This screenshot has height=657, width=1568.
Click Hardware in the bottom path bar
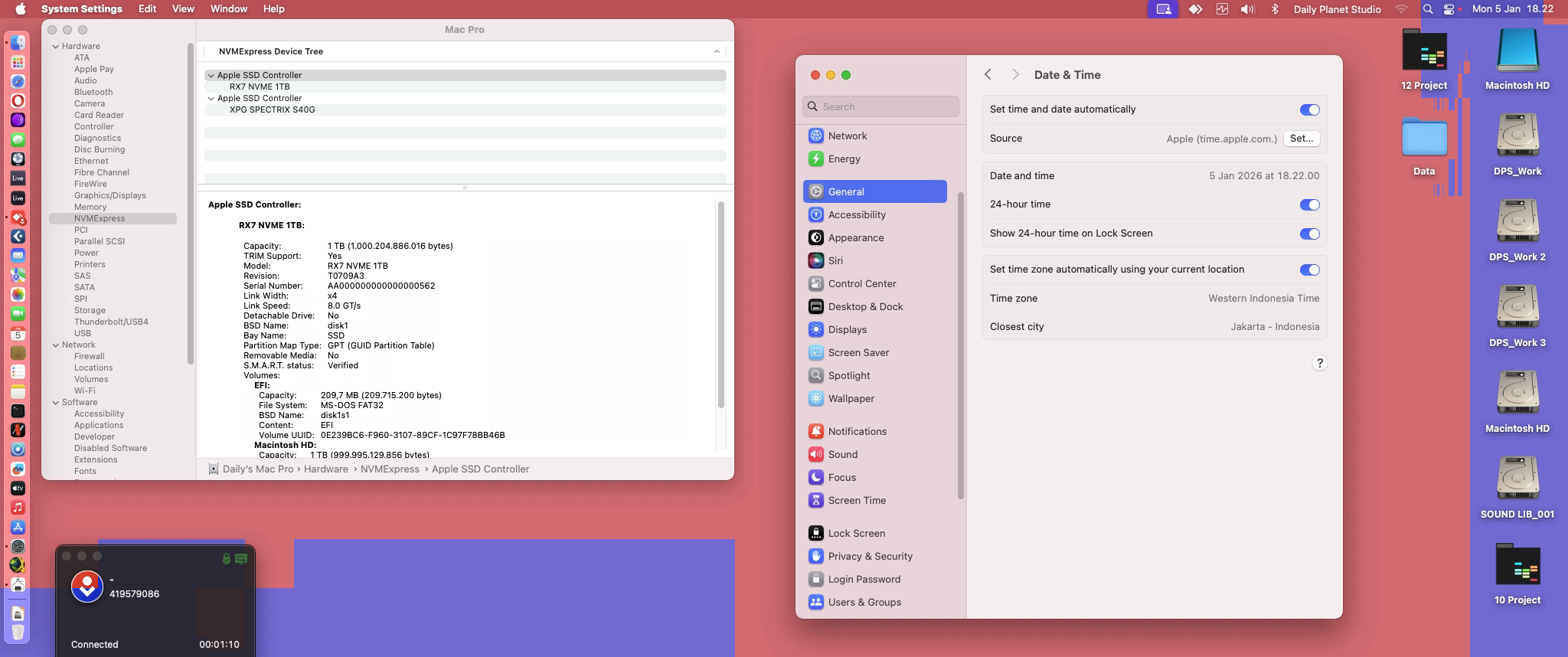pyautogui.click(x=325, y=469)
